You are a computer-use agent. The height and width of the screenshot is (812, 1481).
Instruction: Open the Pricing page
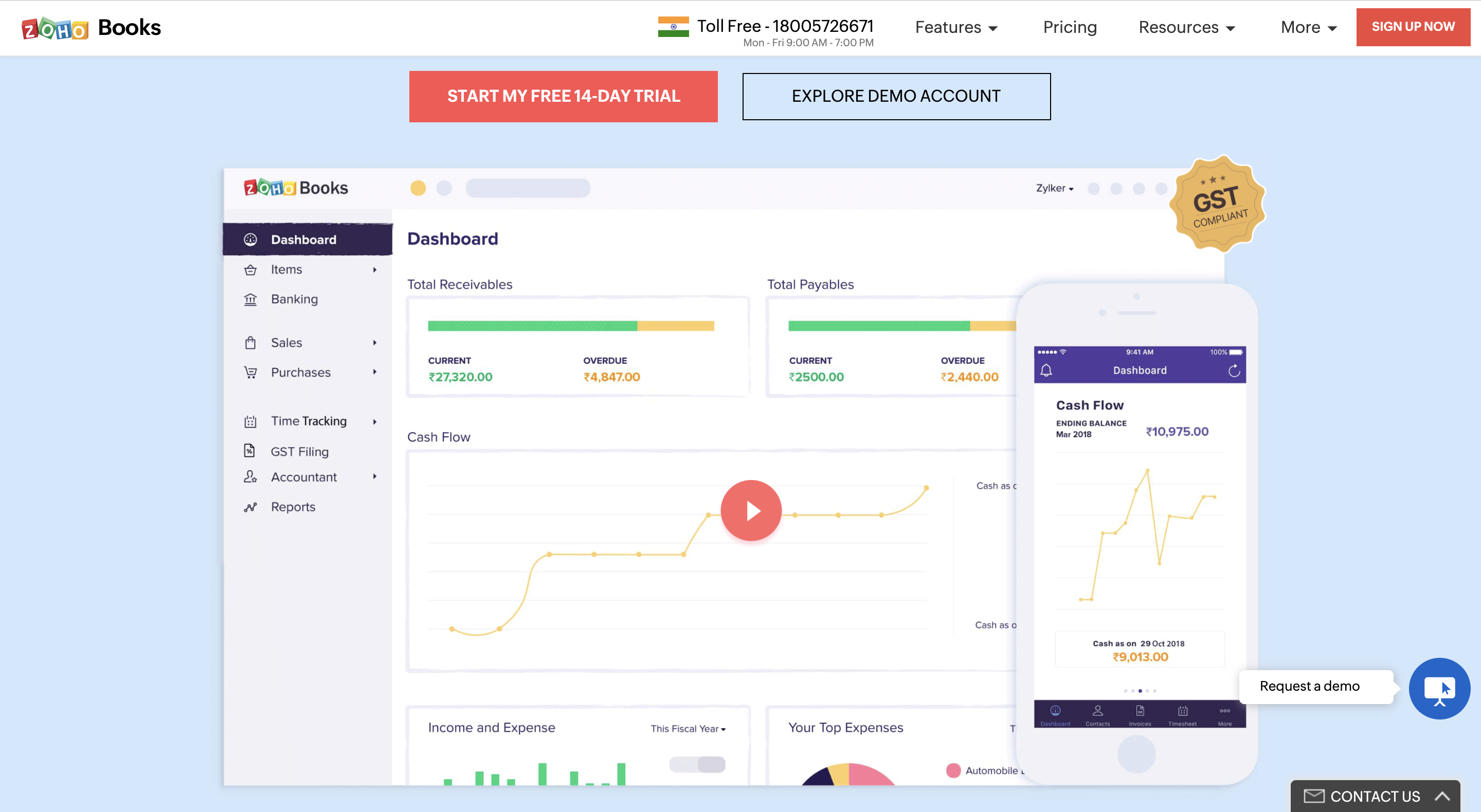pyautogui.click(x=1070, y=27)
